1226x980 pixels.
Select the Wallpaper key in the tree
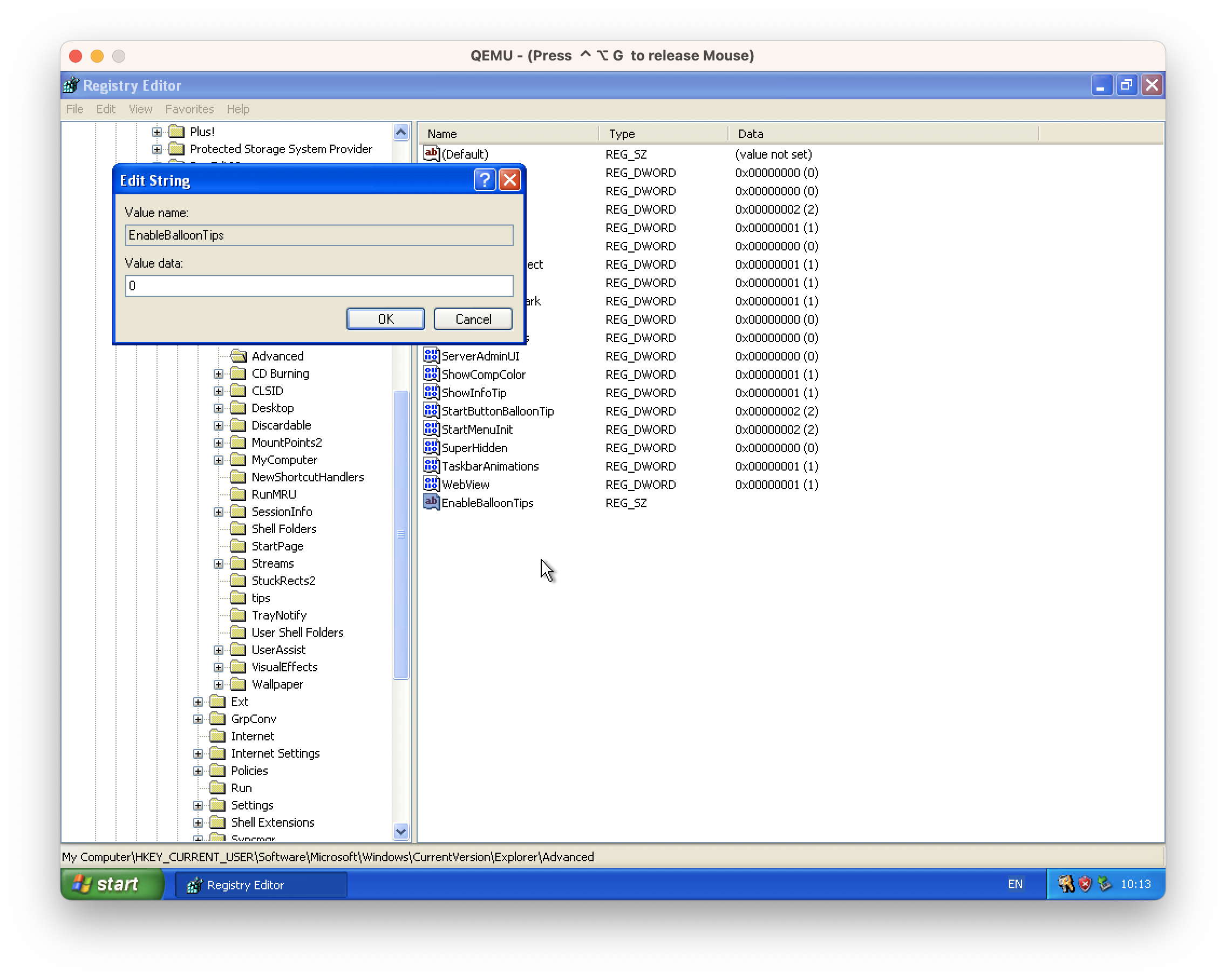[x=277, y=684]
